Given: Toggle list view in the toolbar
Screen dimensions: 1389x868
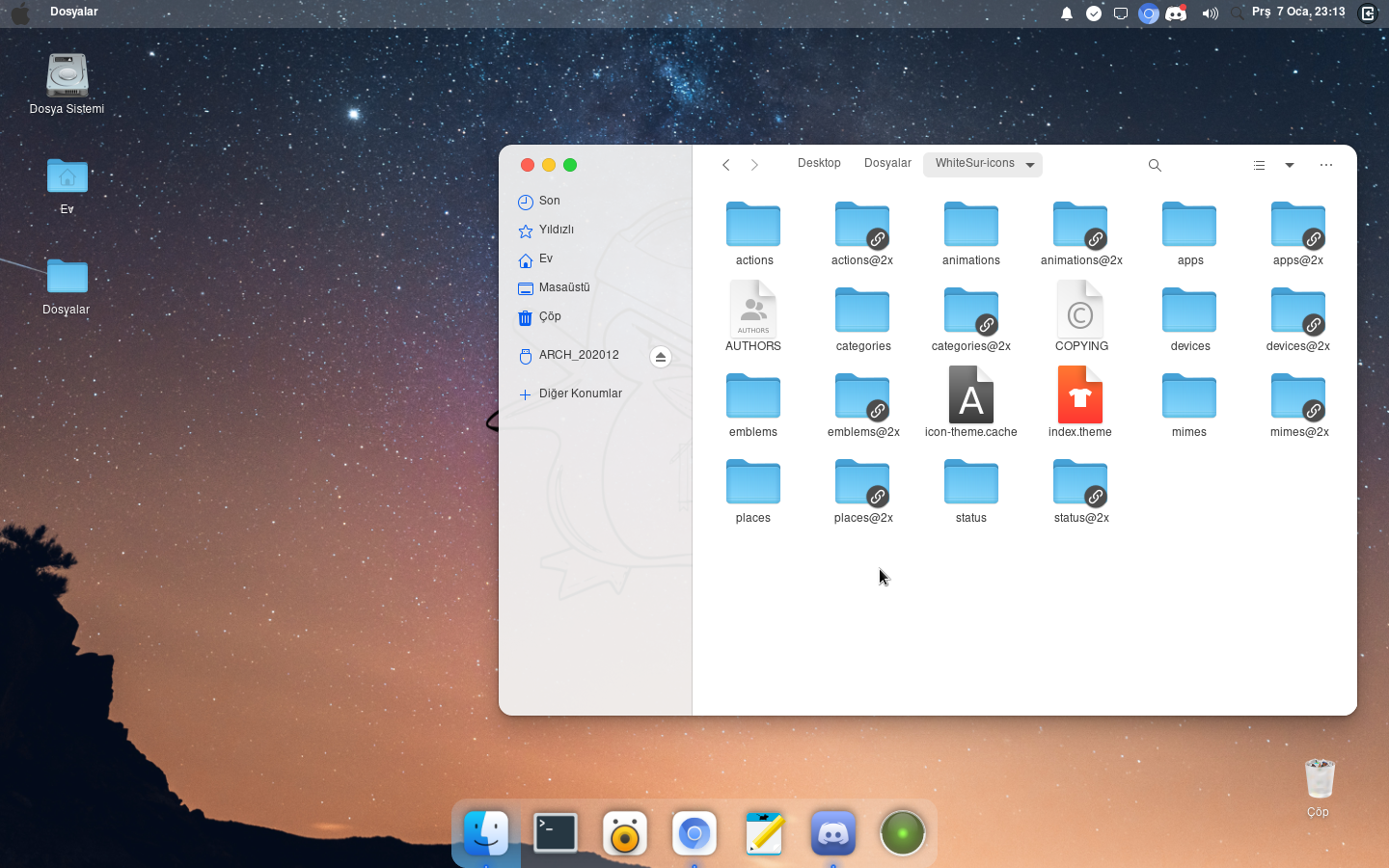Looking at the screenshot, I should [x=1259, y=165].
